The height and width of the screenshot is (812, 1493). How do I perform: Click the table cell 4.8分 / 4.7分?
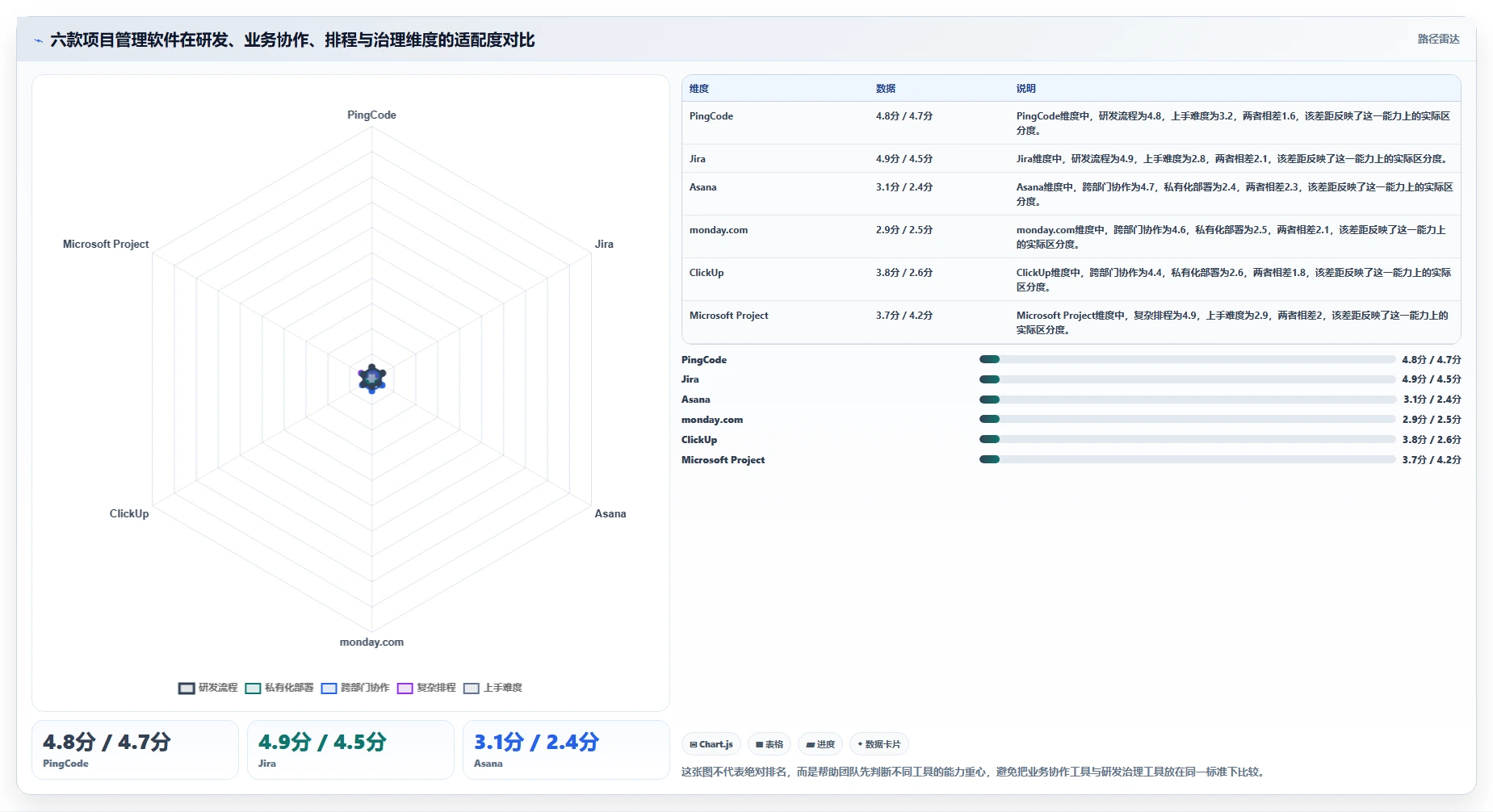[904, 116]
